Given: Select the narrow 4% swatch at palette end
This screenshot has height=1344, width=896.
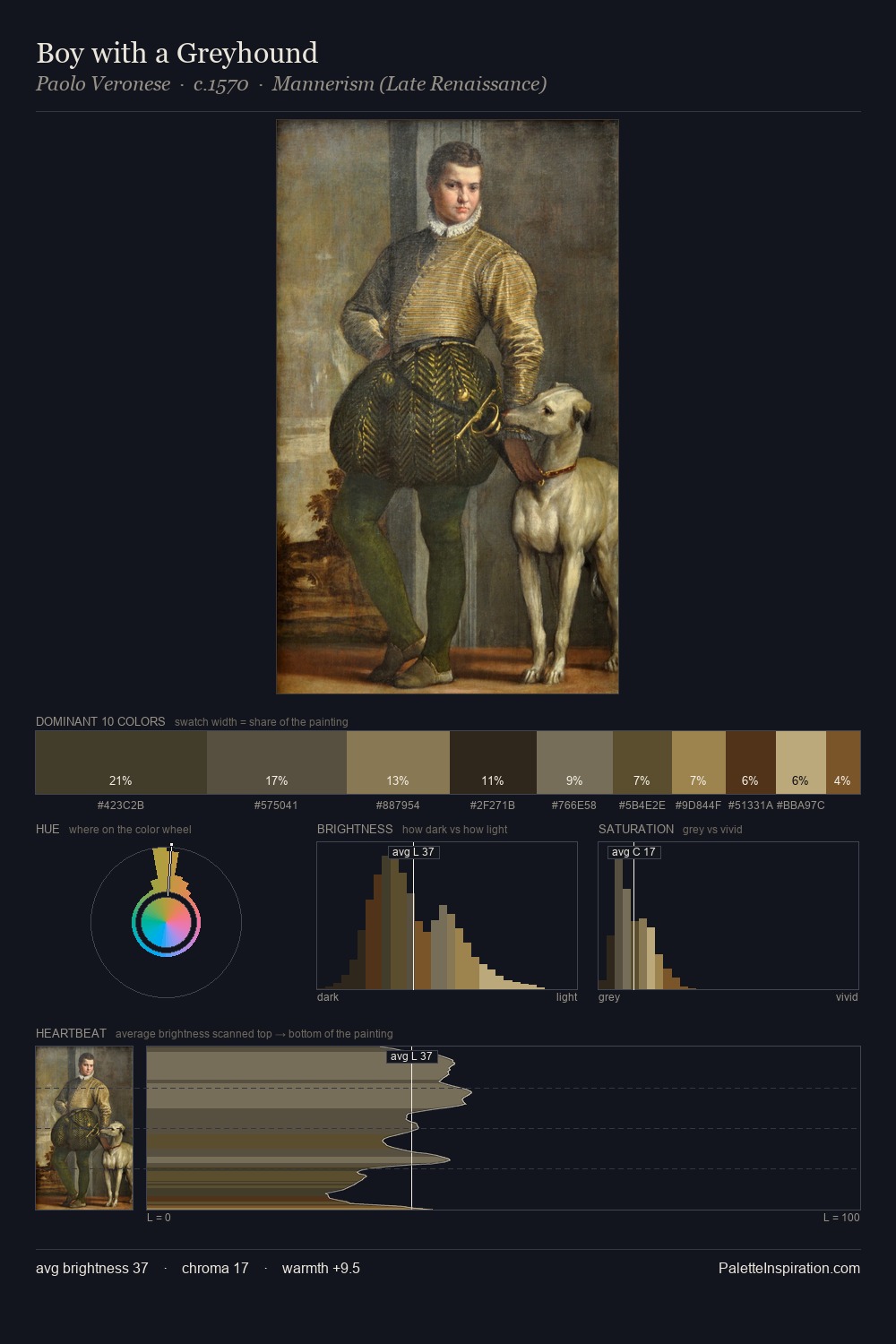Looking at the screenshot, I should point(843,762).
